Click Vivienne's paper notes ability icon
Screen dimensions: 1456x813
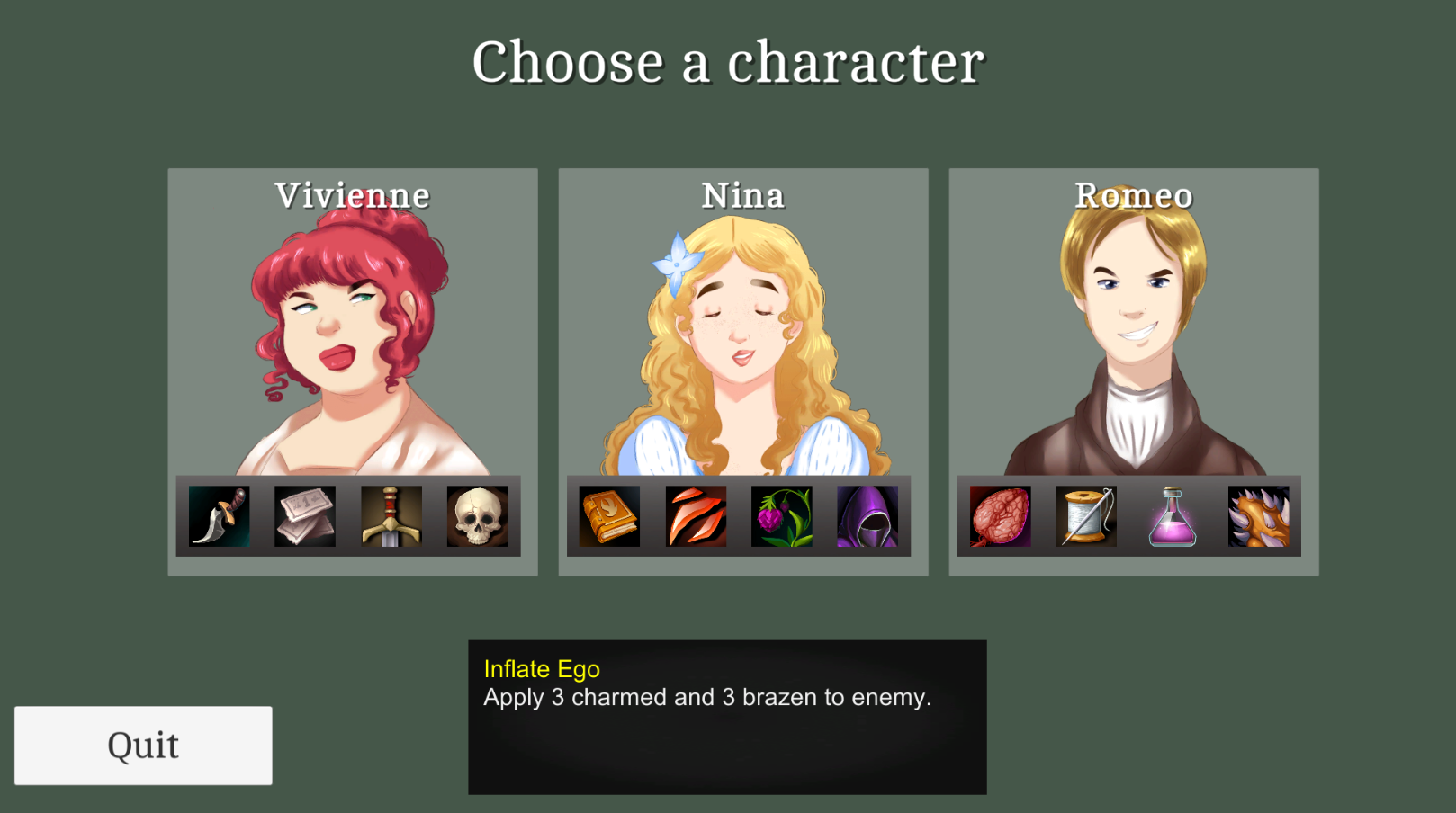305,516
